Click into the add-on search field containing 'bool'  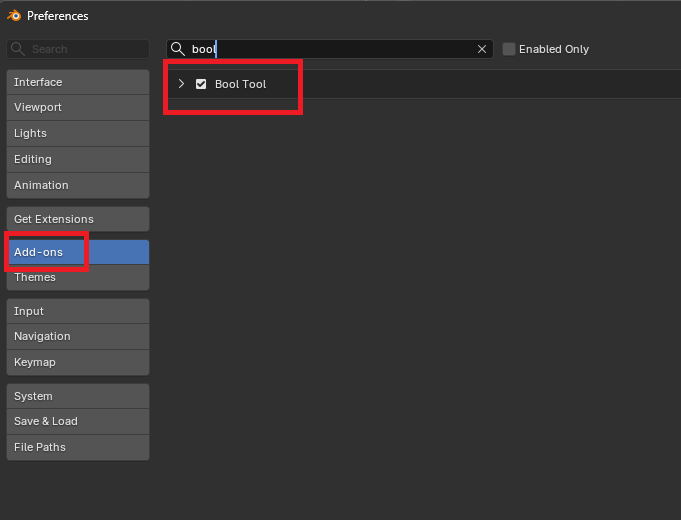(x=330, y=49)
